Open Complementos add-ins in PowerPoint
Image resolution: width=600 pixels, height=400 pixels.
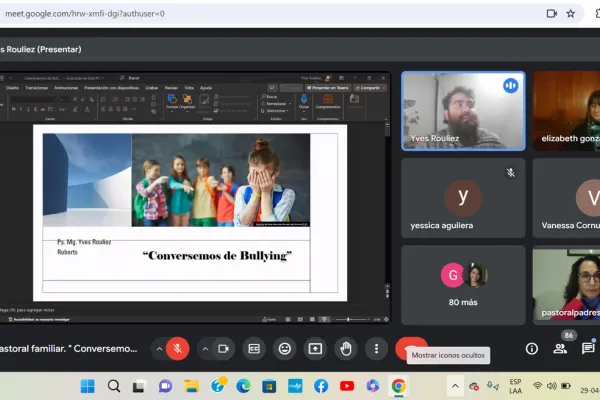tap(328, 102)
